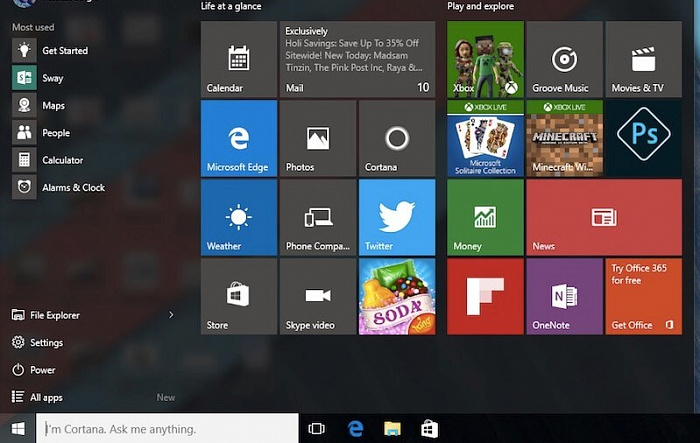Select Alarms & Clock from Most used
This screenshot has width=700, height=443.
[x=72, y=187]
